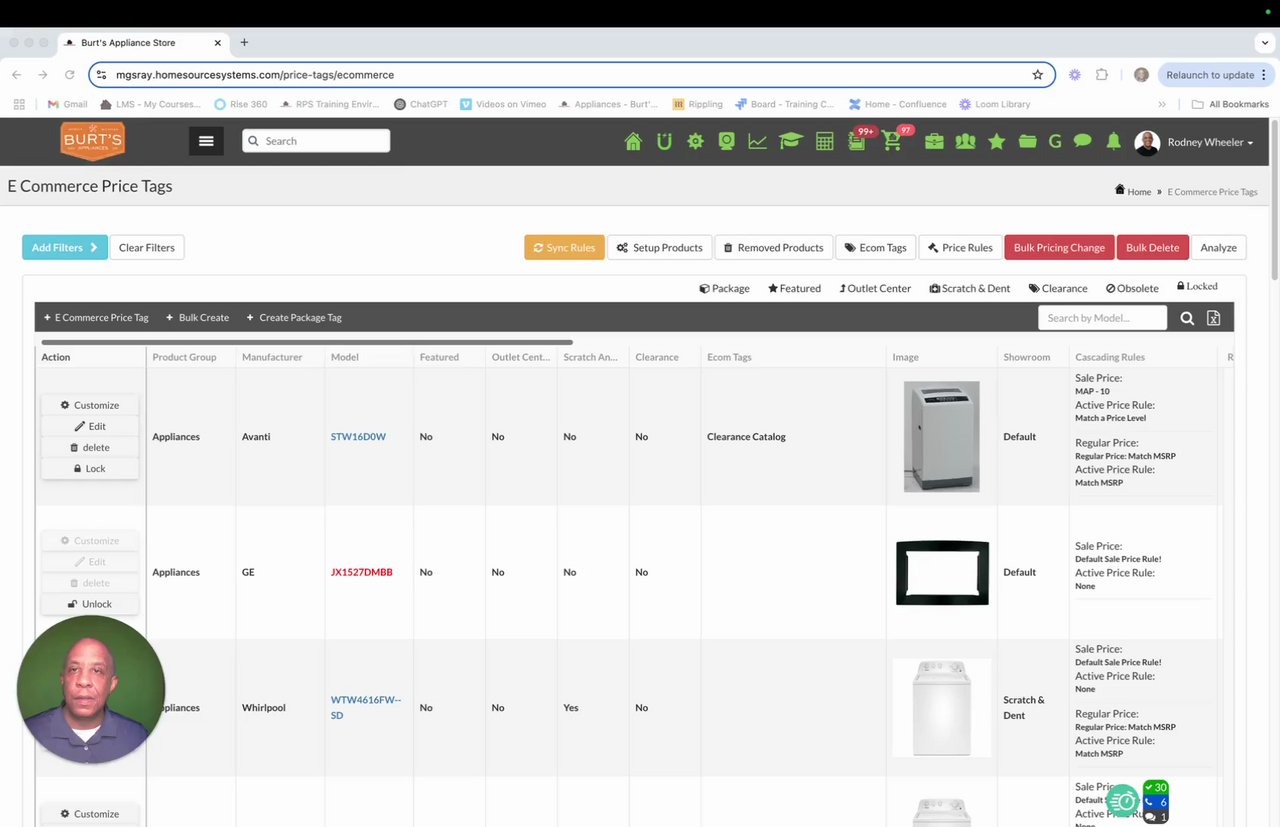1280x827 pixels.
Task: Filter by the Package legend tag
Action: pos(724,288)
